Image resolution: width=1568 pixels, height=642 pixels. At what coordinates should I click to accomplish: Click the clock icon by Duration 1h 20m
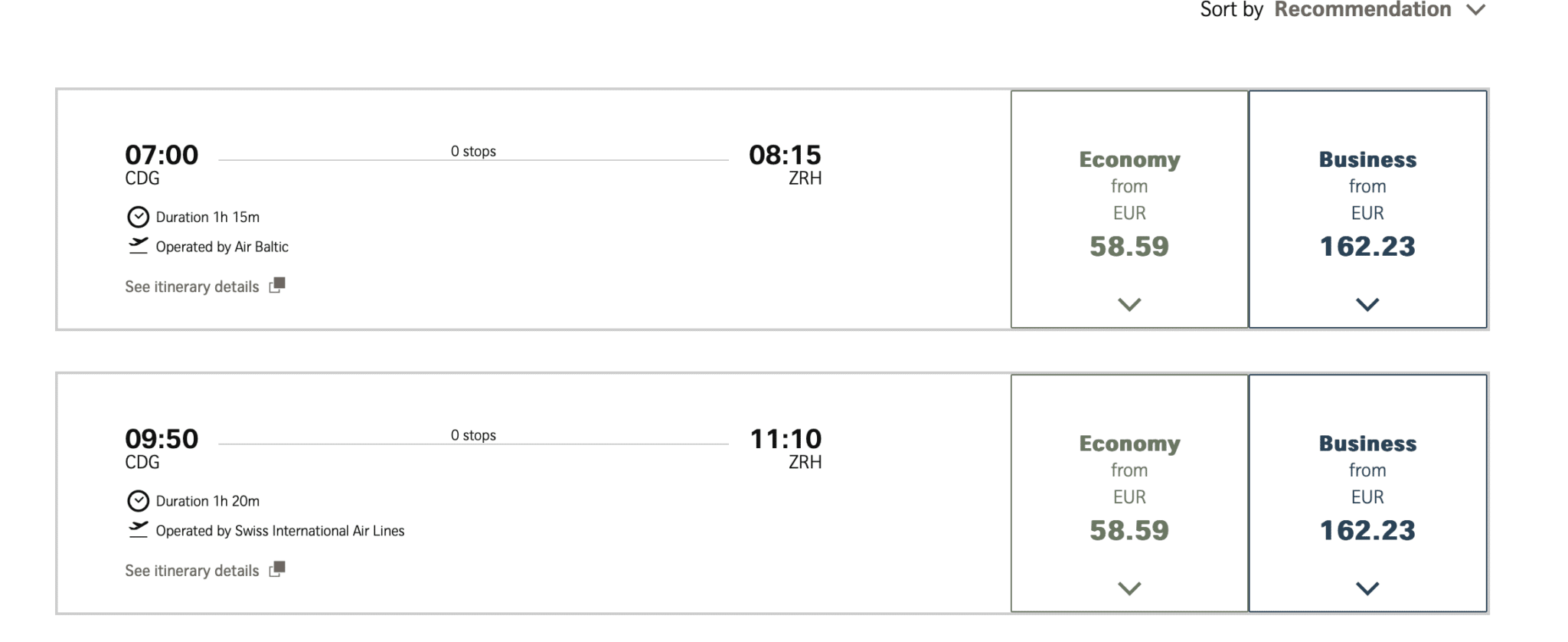pyautogui.click(x=138, y=501)
